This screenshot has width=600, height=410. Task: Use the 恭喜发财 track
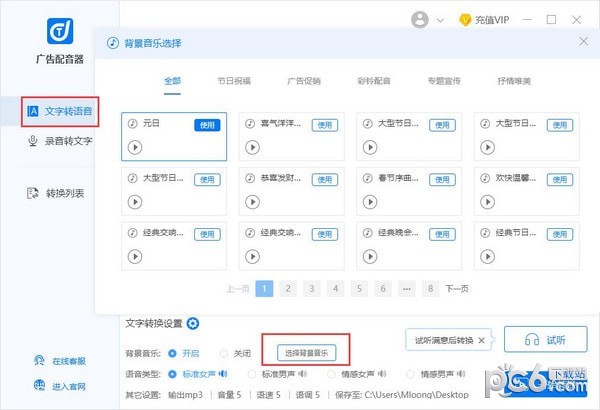coord(325,180)
